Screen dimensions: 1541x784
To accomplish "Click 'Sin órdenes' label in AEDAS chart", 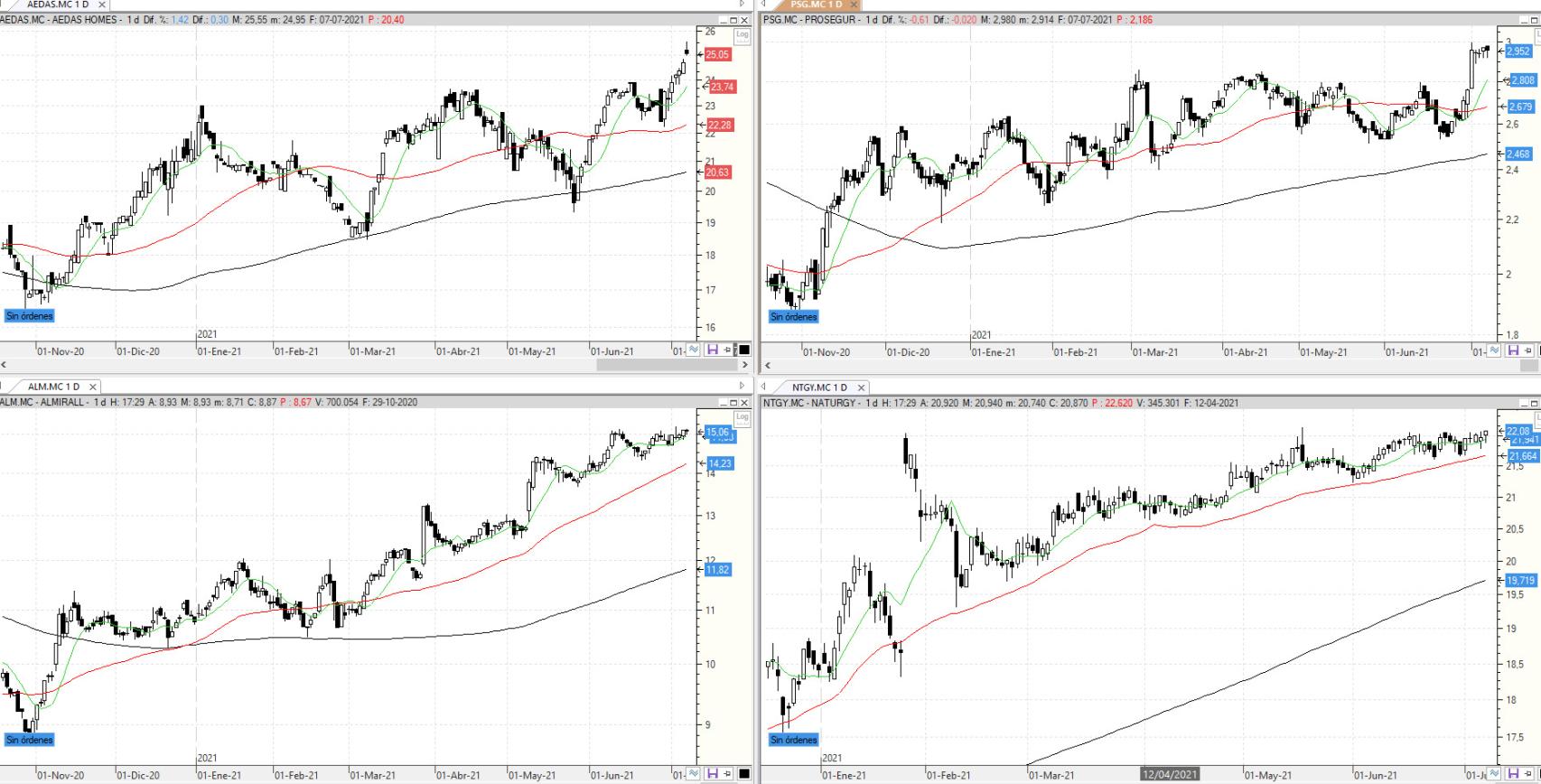I will point(29,316).
